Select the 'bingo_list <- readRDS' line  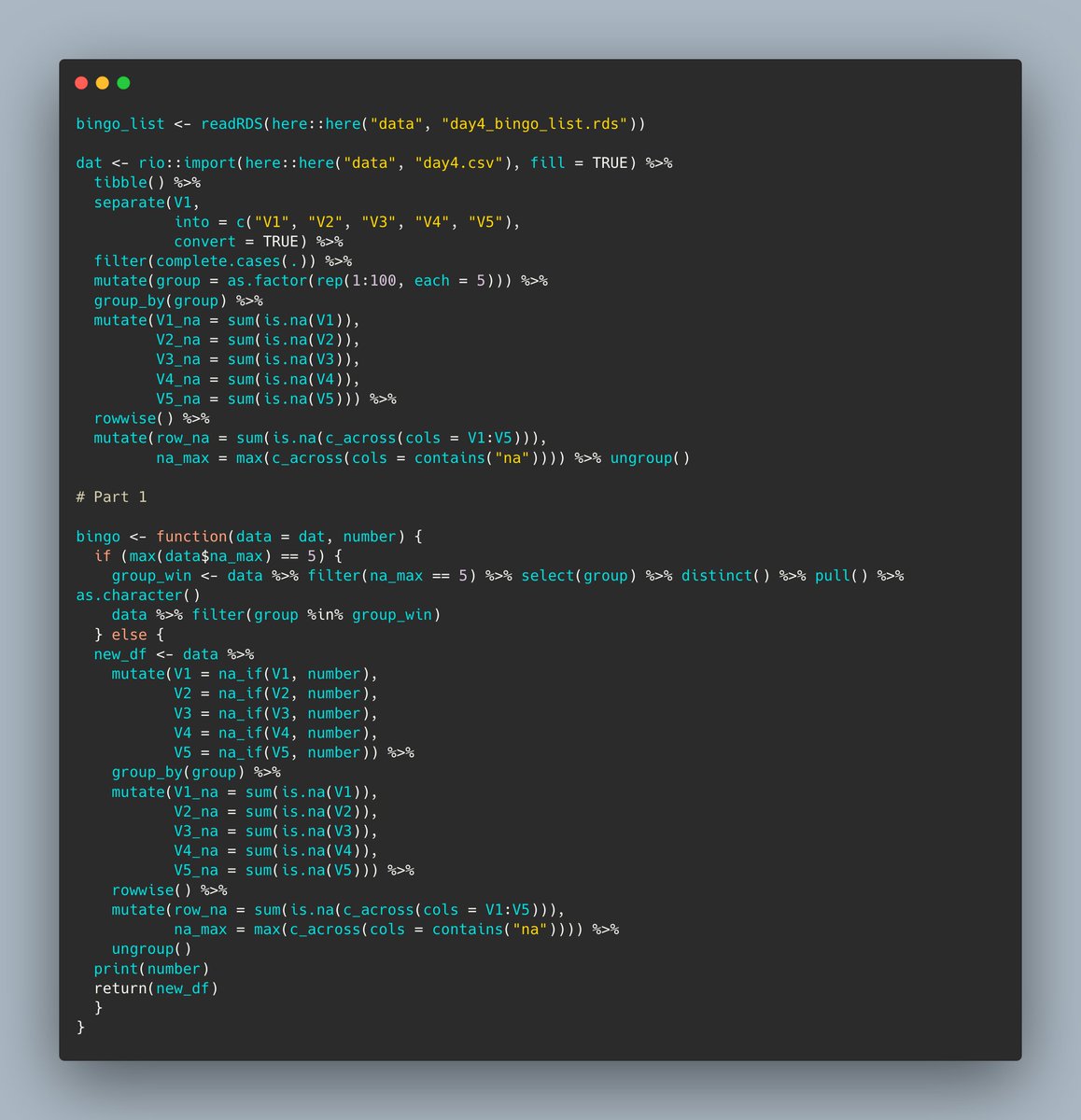360,123
